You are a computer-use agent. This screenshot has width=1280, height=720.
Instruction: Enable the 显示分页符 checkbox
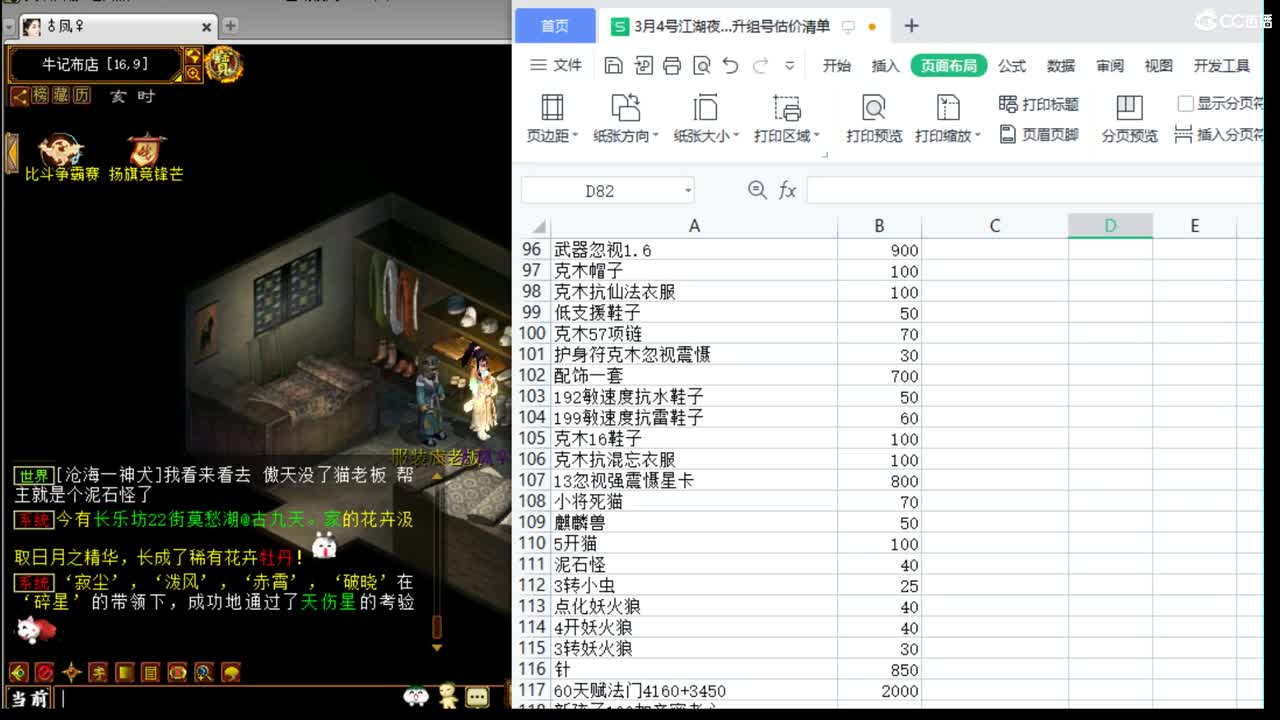point(1186,104)
